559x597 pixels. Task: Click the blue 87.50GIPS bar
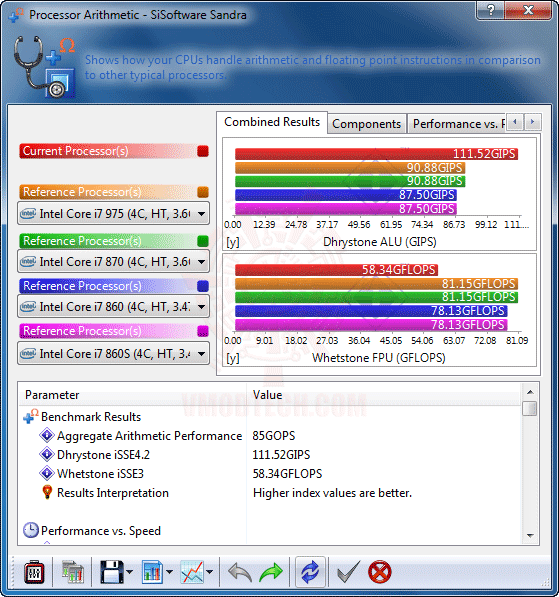click(x=346, y=195)
